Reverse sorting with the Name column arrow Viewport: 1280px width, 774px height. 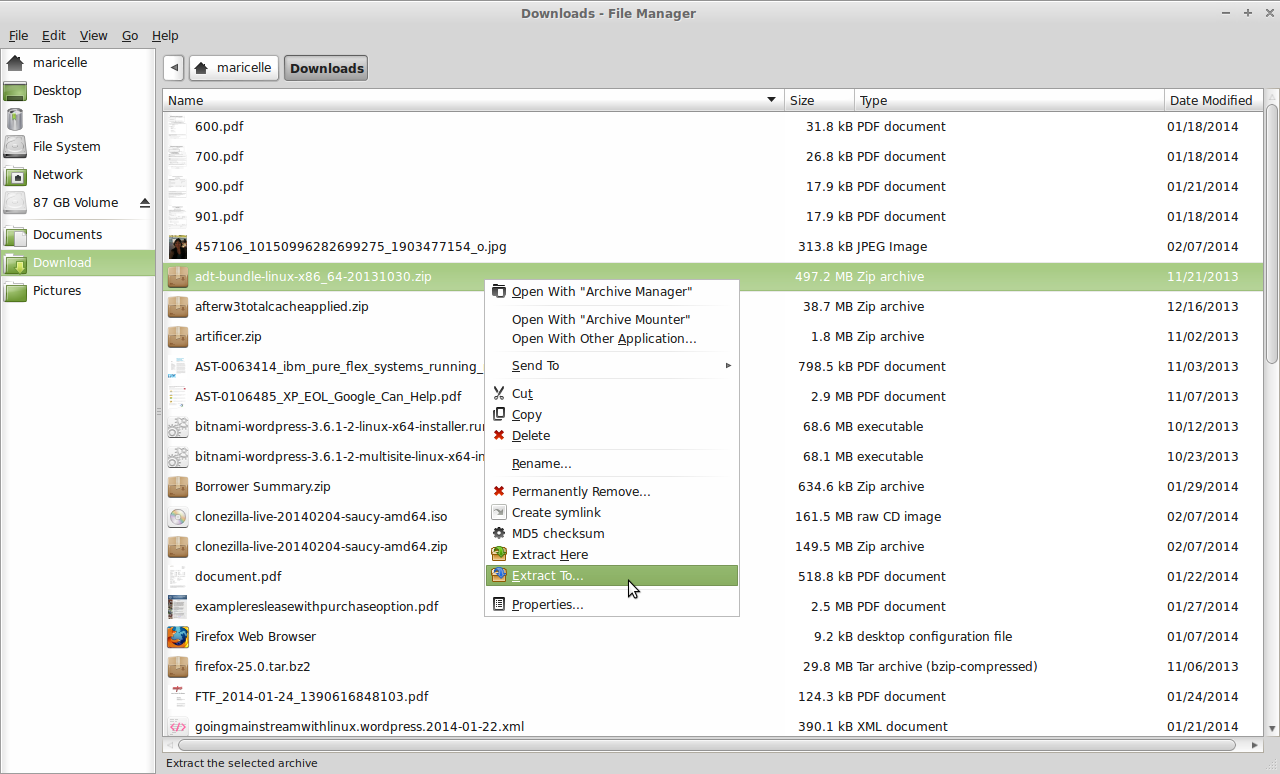tap(771, 99)
